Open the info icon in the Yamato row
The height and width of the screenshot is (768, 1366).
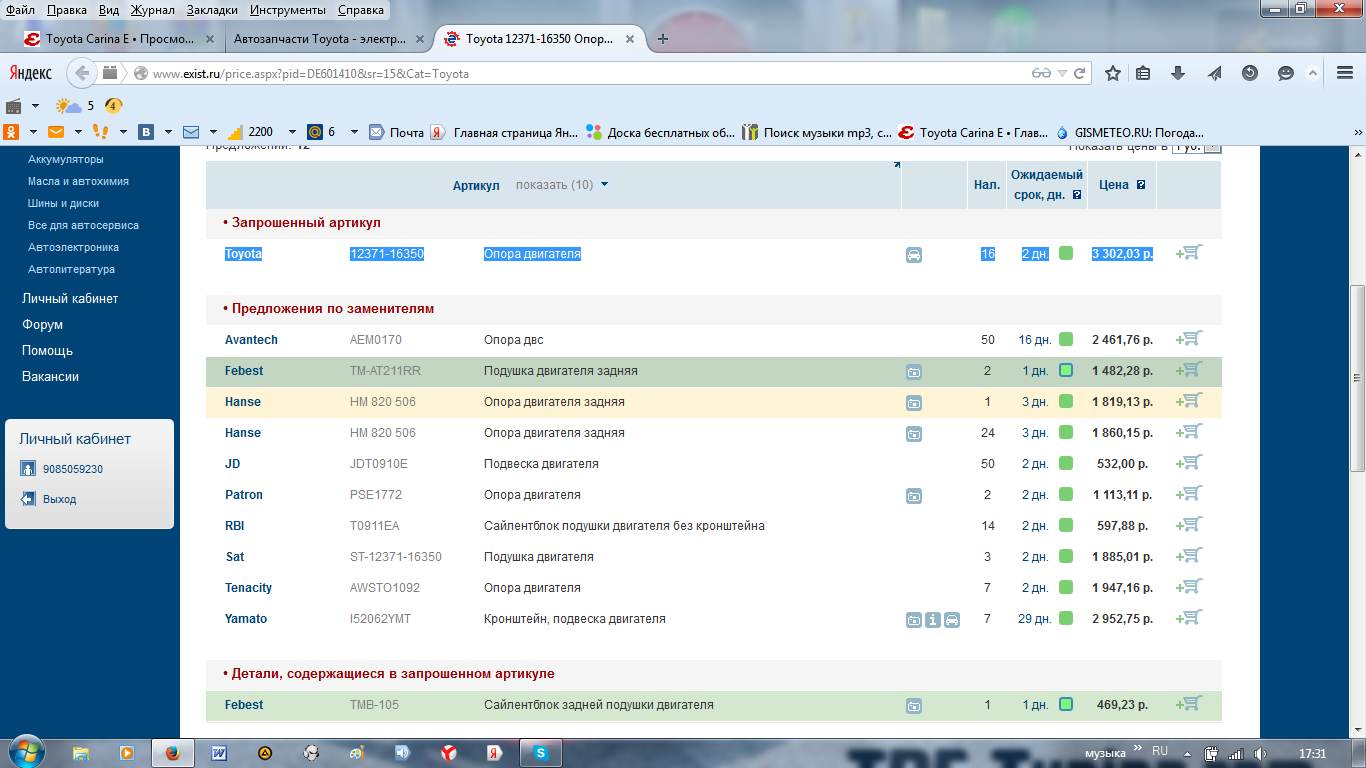932,620
